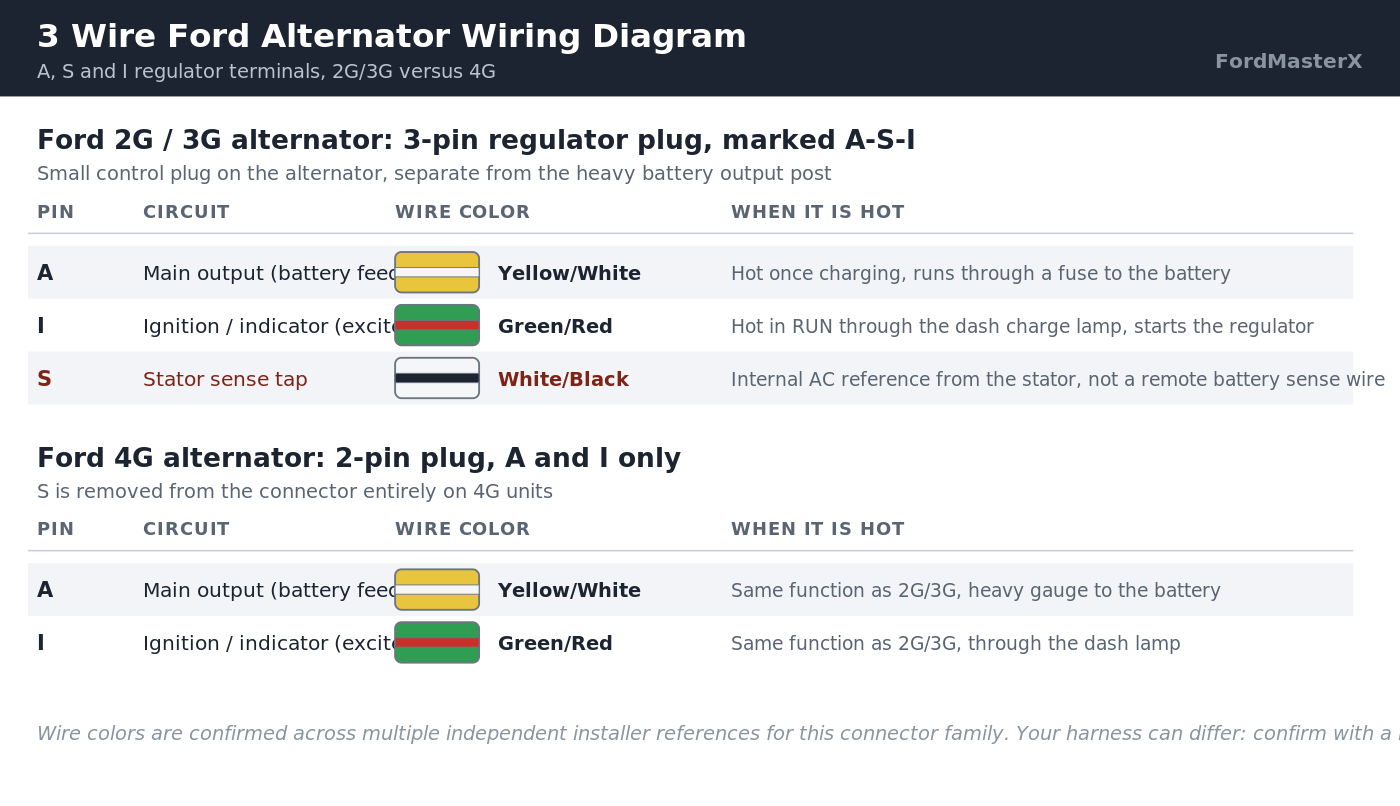The height and width of the screenshot is (806, 1400).
Task: Click the WHEN IT IS HOT header in the 2G/3G table
Action: pos(817,213)
